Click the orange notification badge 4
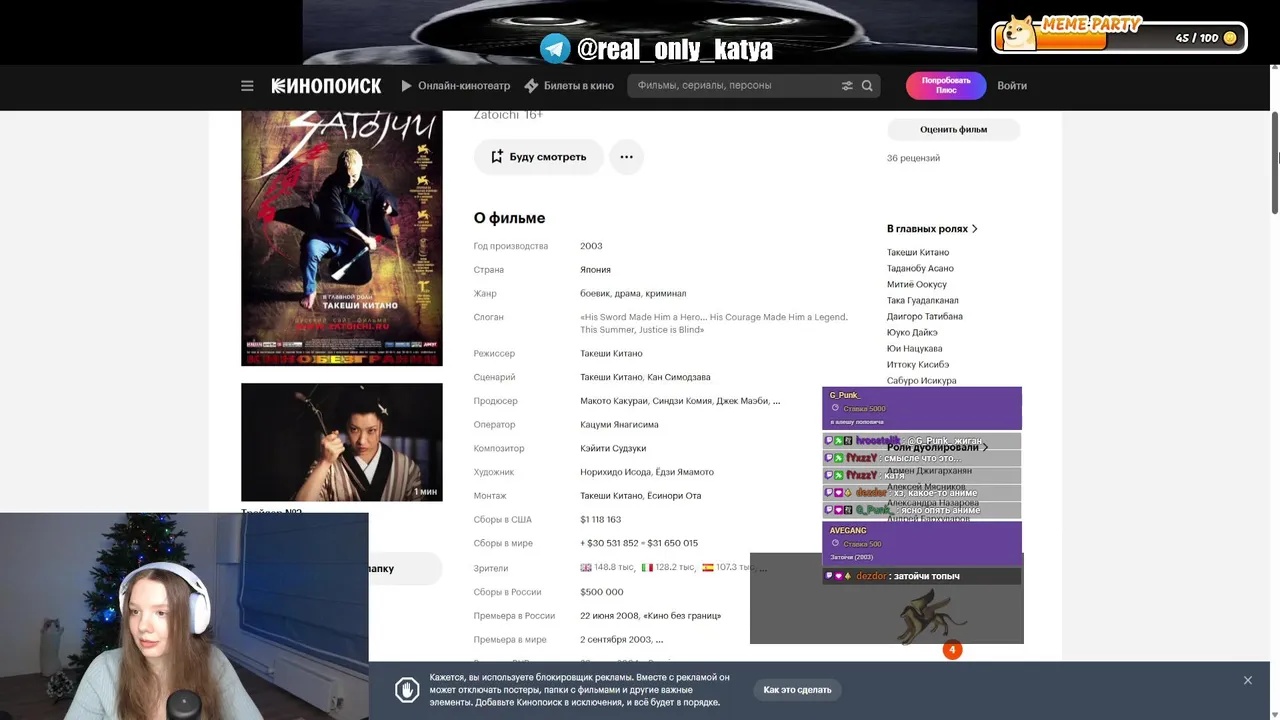 952,650
